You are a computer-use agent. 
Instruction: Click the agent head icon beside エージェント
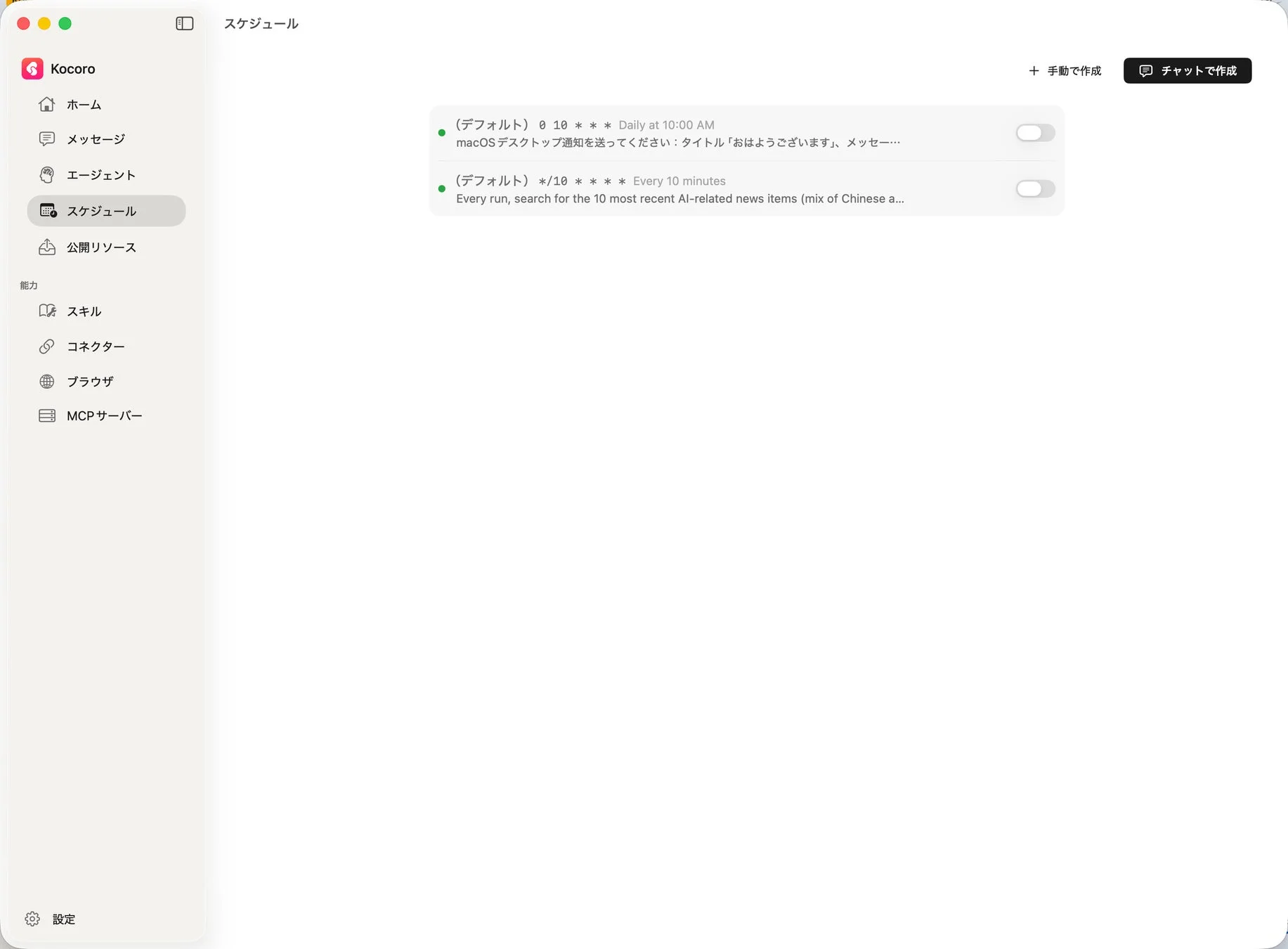(47, 174)
